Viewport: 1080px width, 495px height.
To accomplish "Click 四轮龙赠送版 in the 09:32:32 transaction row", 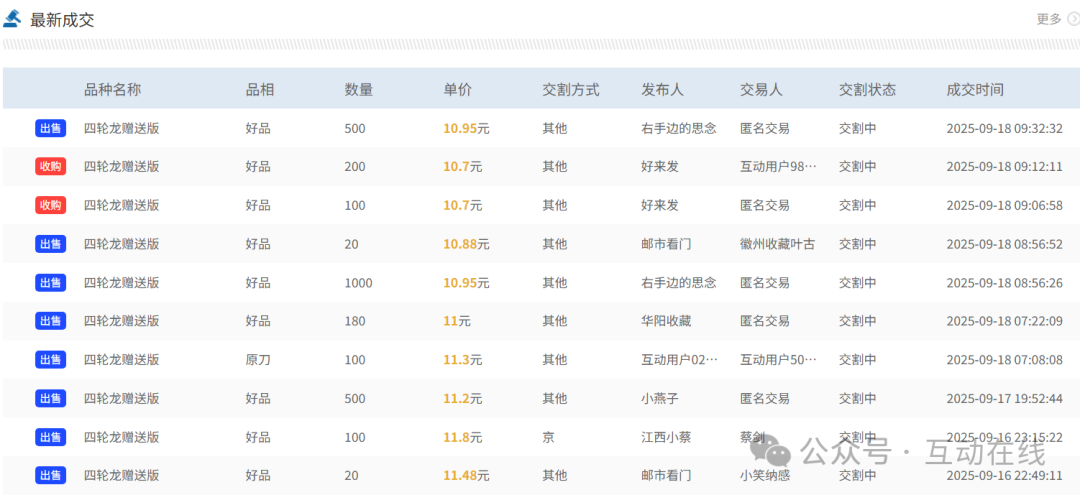I will point(121,128).
